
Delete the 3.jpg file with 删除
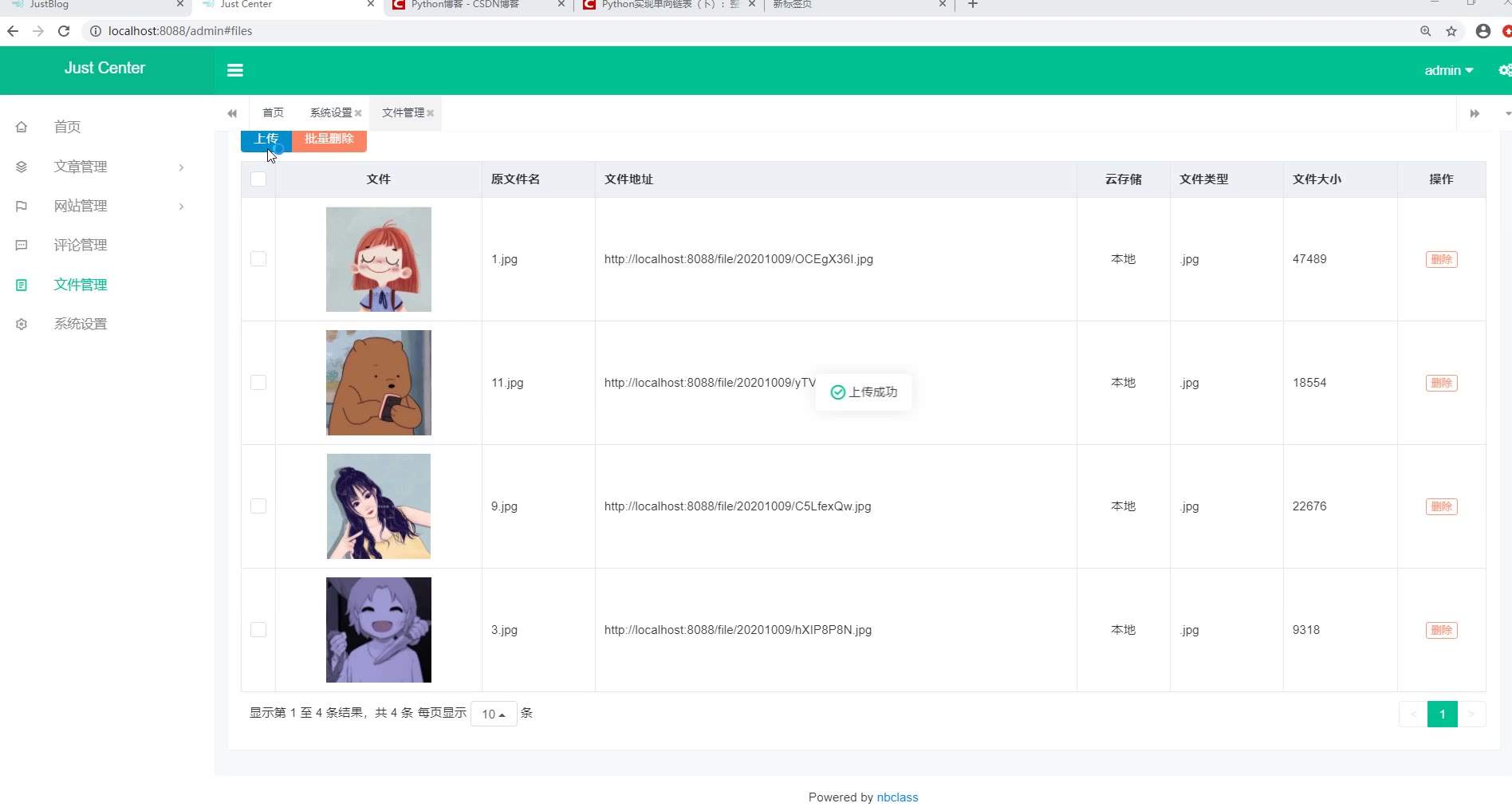1442,630
